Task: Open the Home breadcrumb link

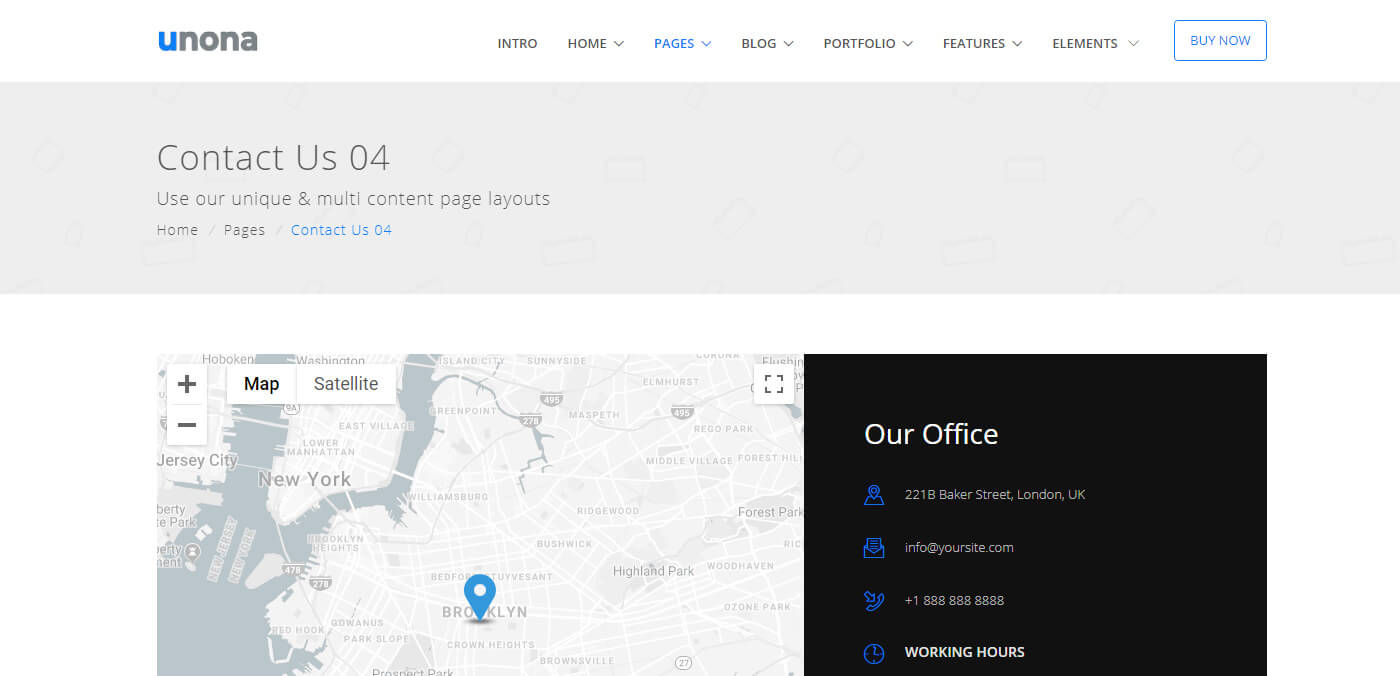Action: click(x=177, y=229)
